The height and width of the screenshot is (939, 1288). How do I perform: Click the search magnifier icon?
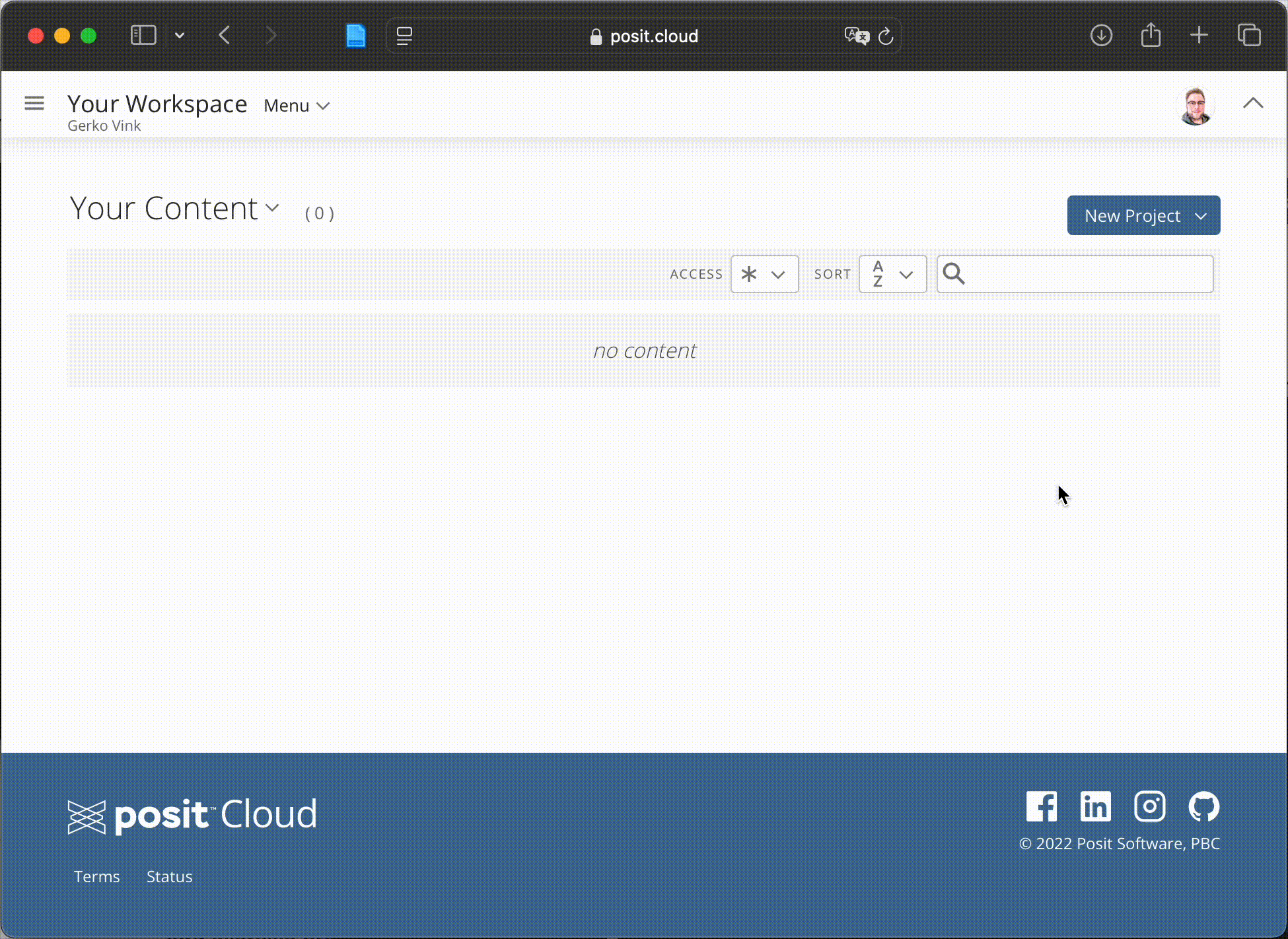click(x=954, y=273)
